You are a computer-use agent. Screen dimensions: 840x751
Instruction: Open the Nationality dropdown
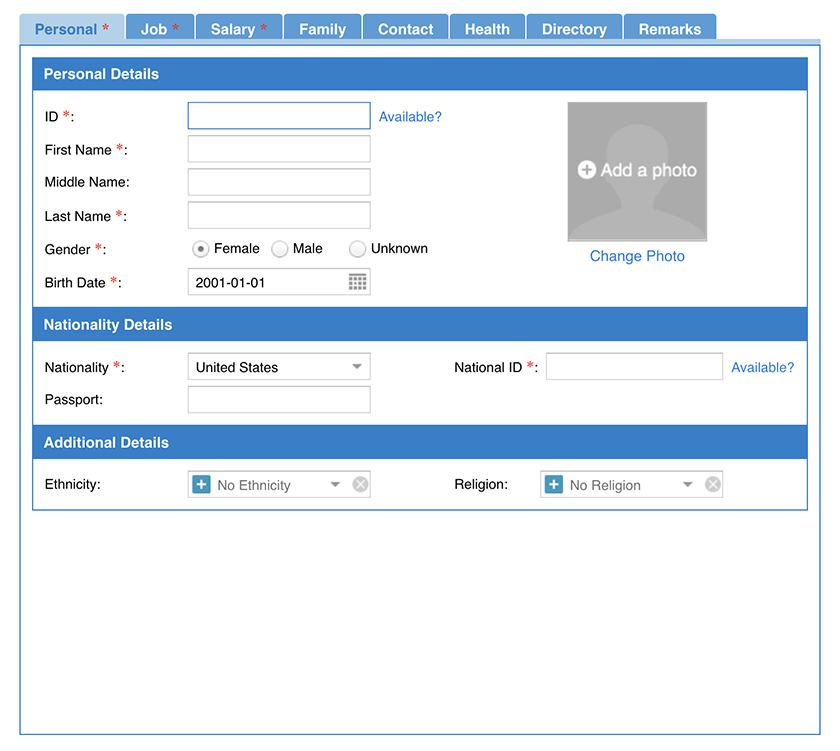coord(357,366)
